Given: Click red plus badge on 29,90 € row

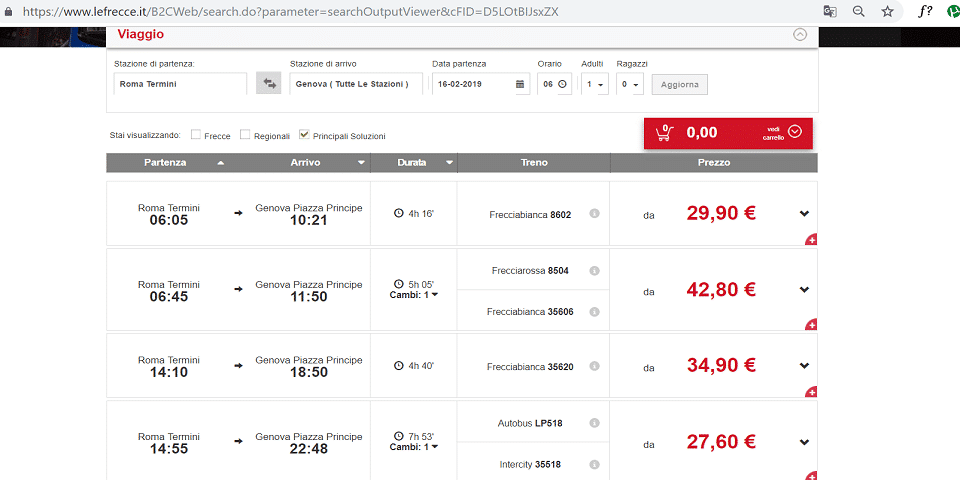Looking at the screenshot, I should click(811, 239).
